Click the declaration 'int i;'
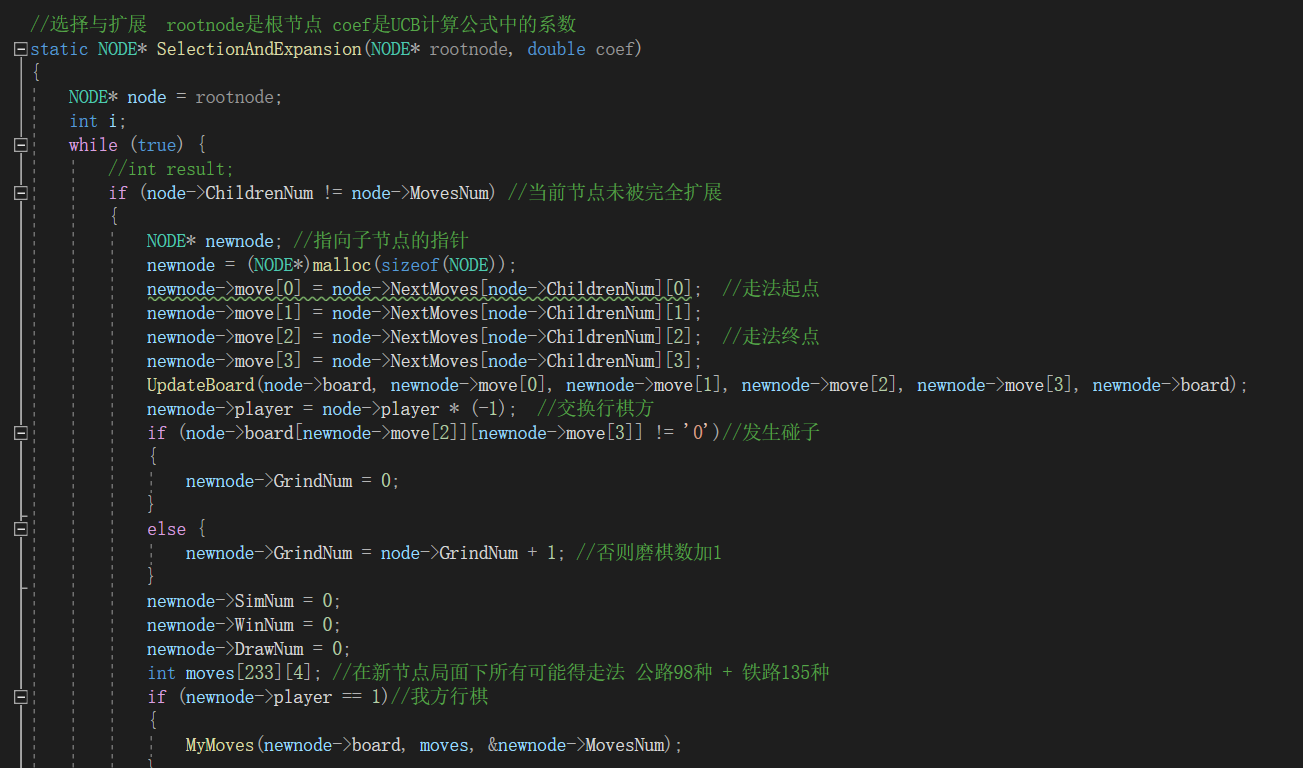The height and width of the screenshot is (768, 1303). click(98, 121)
